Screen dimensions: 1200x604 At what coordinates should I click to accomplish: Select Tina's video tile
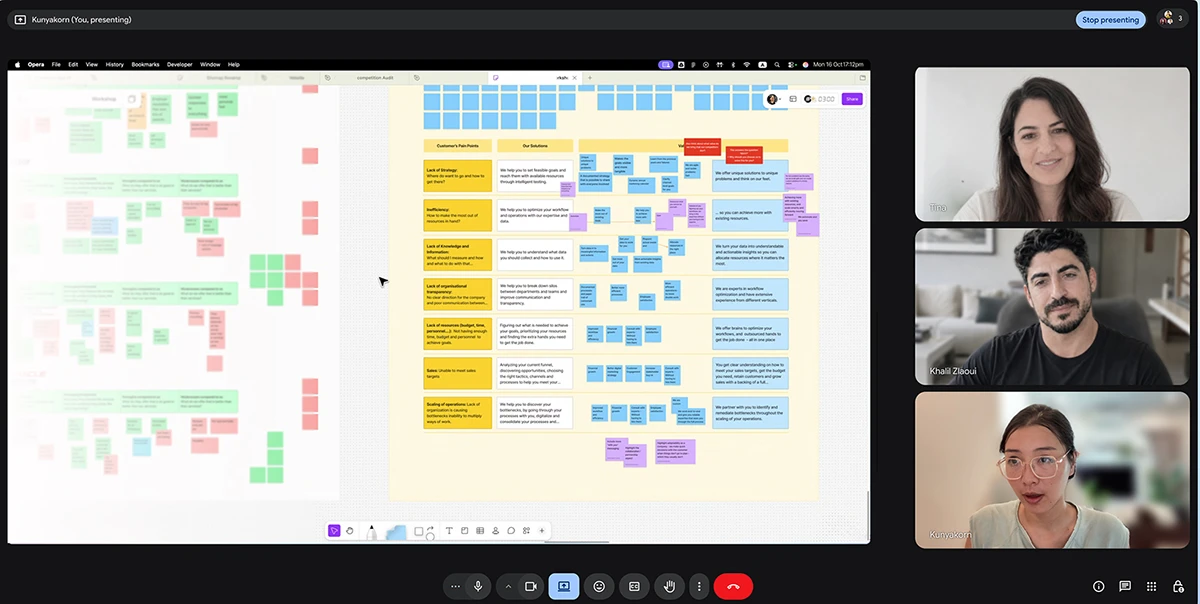(1050, 144)
